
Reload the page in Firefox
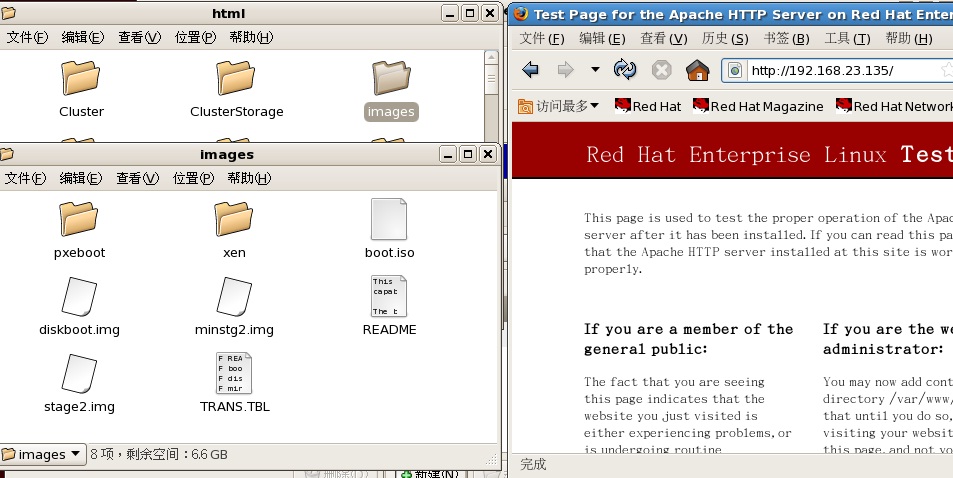click(x=625, y=70)
